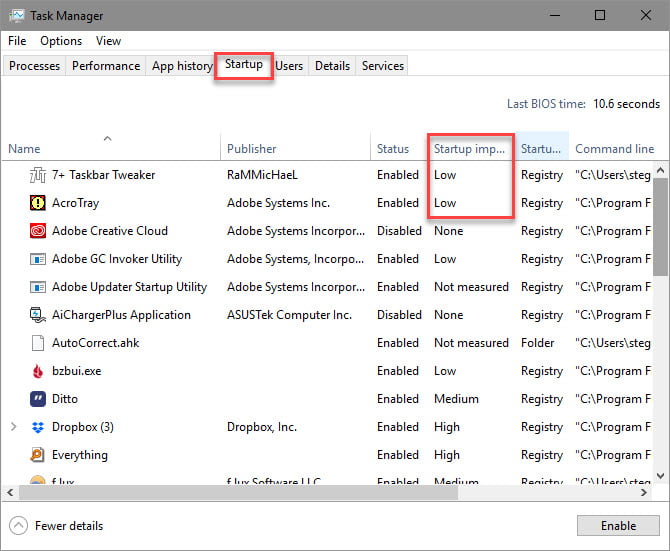Select the 7+ Taskbar Tweaker icon

click(38, 175)
